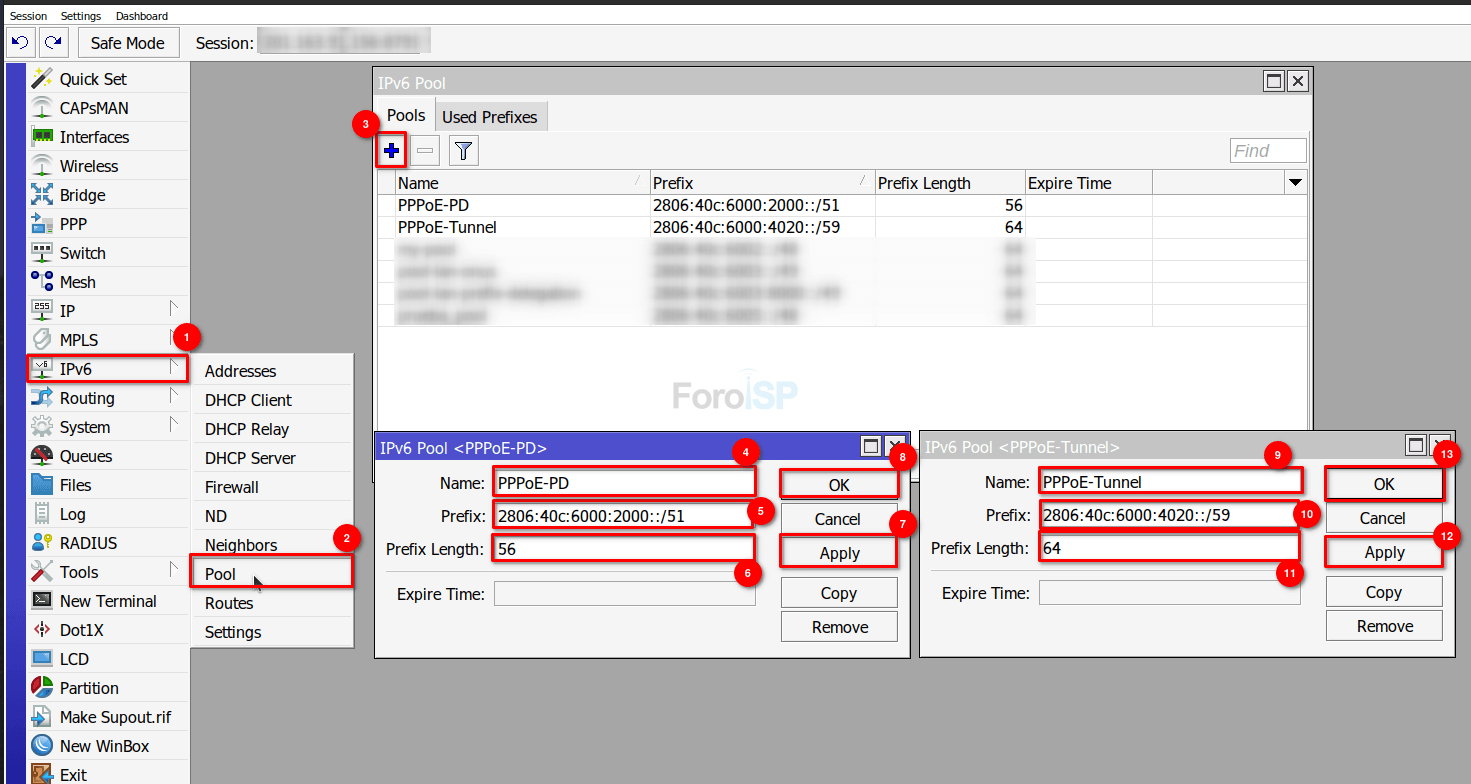
Task: Click Apply in PPPoE-PD dialog
Action: pyautogui.click(x=838, y=553)
